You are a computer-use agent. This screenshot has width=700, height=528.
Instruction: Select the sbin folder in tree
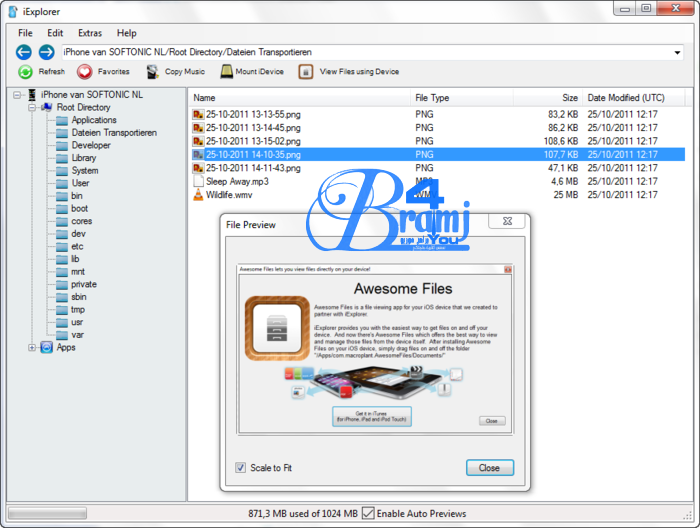point(79,297)
